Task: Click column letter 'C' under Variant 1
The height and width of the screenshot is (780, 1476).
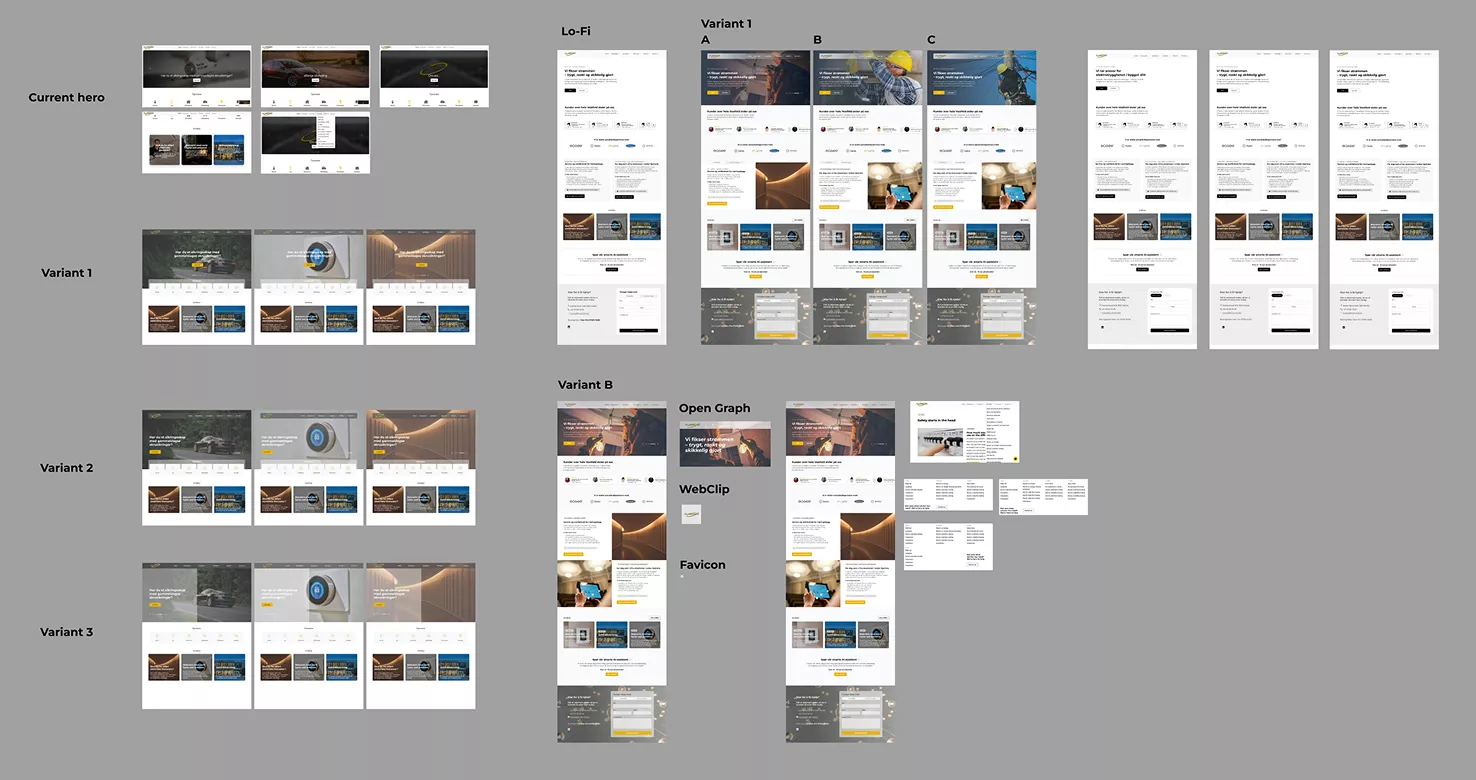Action: coord(932,40)
